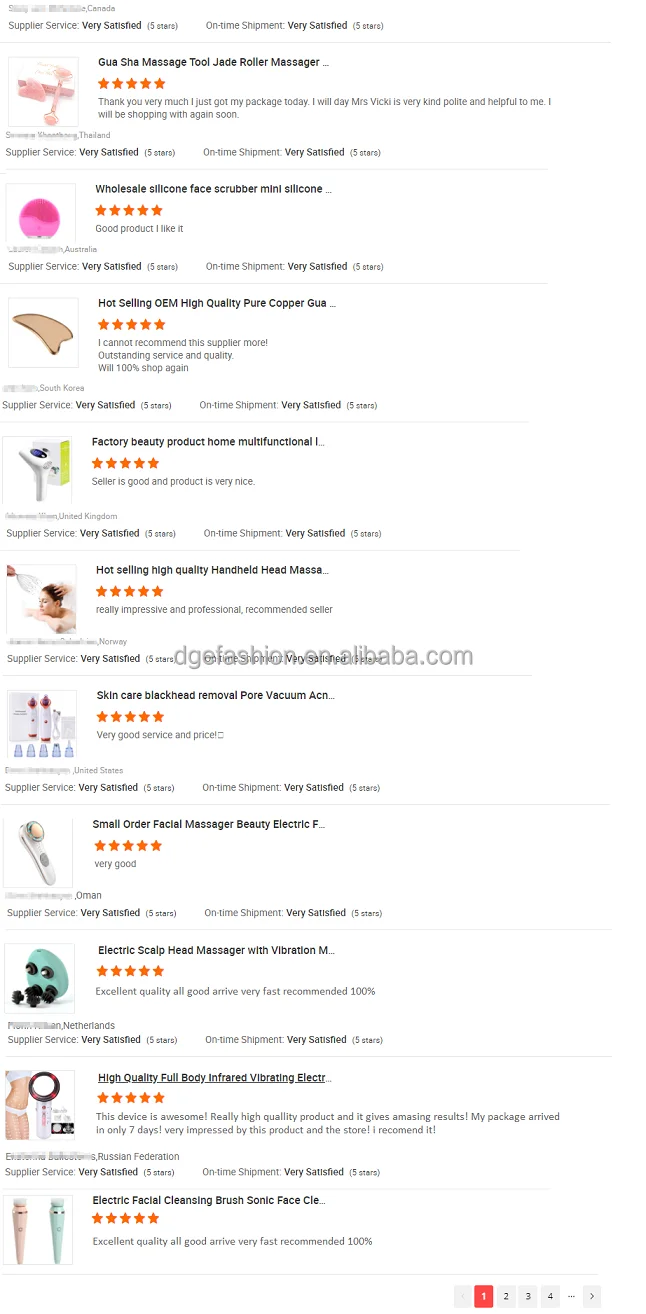Go to the next reviews page arrow
The image size is (646, 1314).
[x=592, y=1296]
